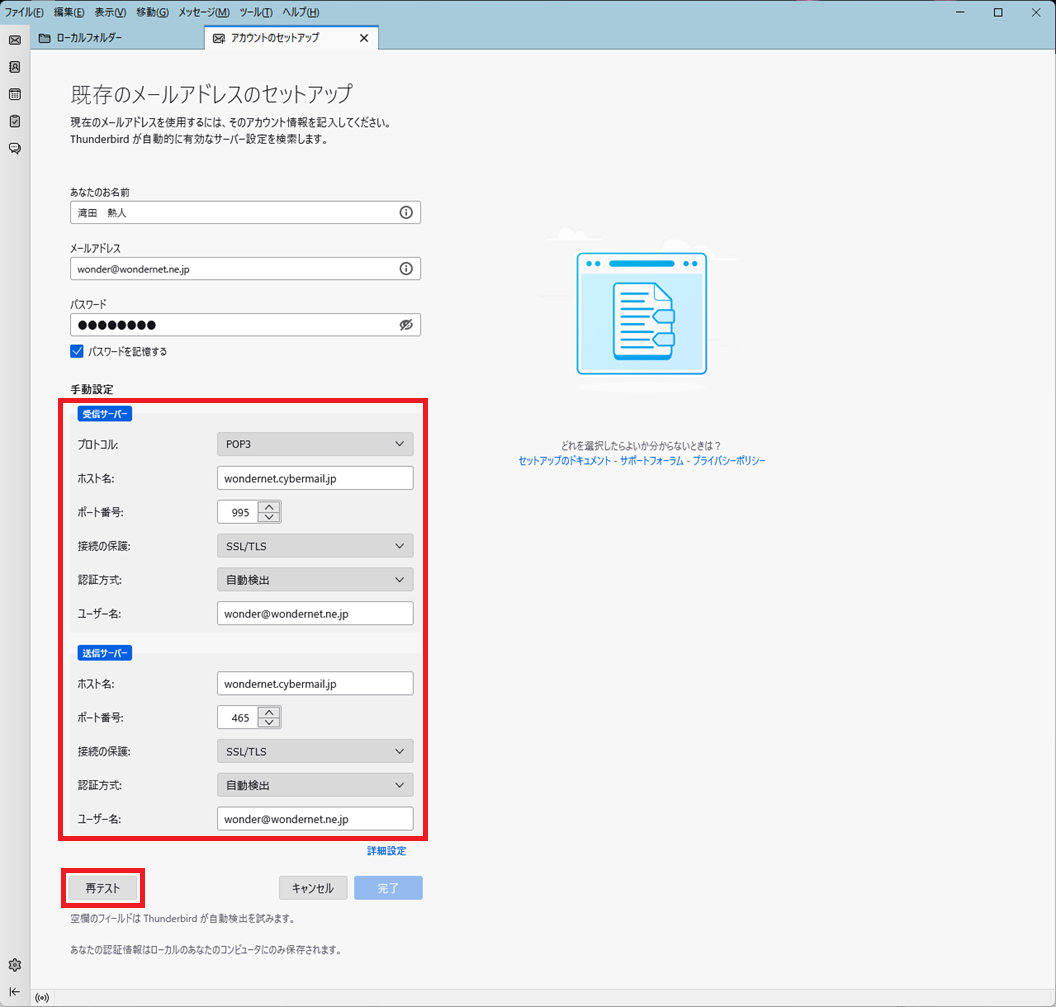Open the Tasks sidebar icon
1056x1007 pixels.
(15, 121)
